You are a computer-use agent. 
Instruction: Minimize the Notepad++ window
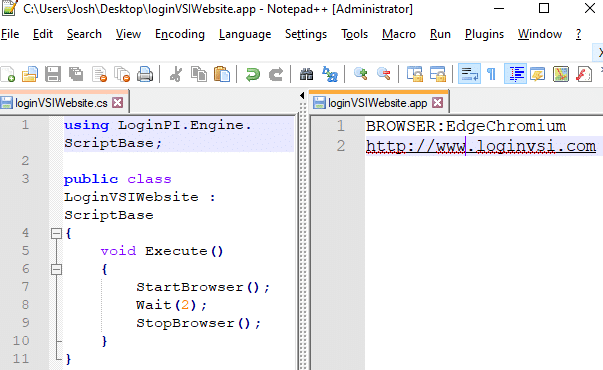point(499,8)
